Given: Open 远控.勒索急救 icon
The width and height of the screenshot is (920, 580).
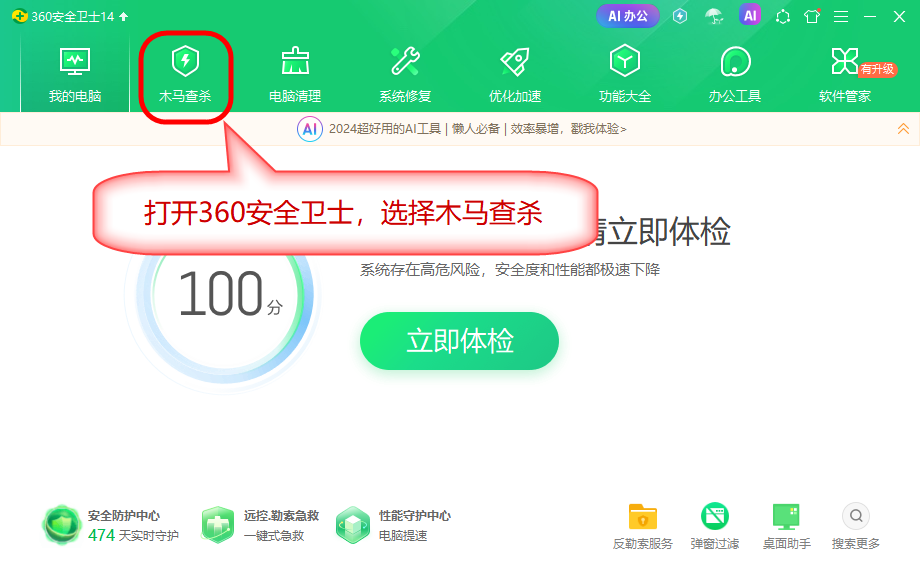Looking at the screenshot, I should (x=218, y=524).
